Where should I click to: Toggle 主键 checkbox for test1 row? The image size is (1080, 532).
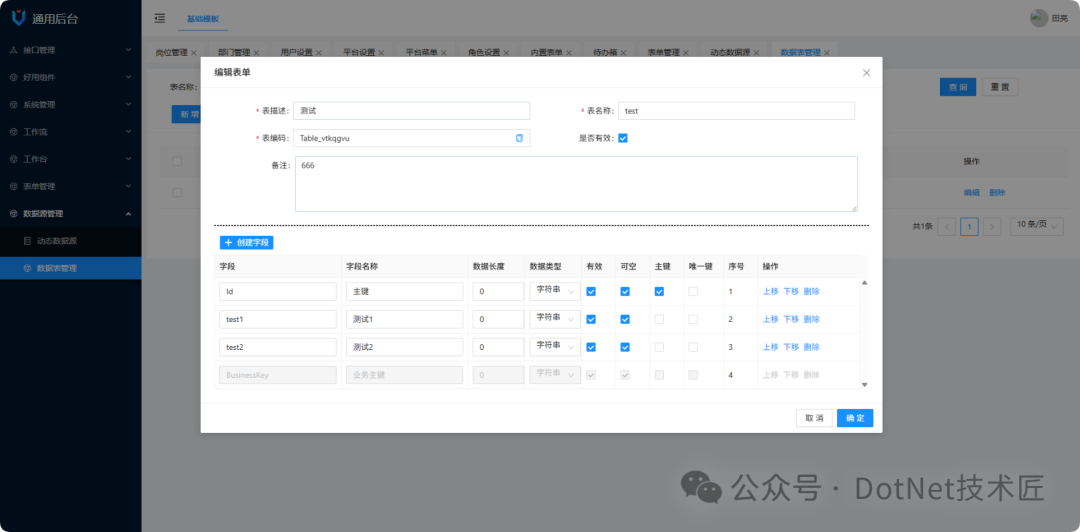point(659,319)
